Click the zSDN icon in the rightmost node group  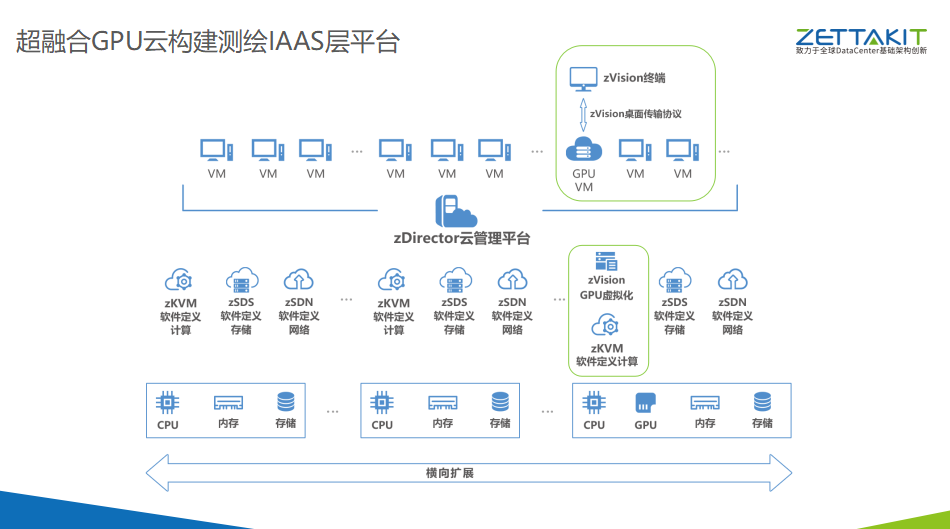click(x=732, y=279)
